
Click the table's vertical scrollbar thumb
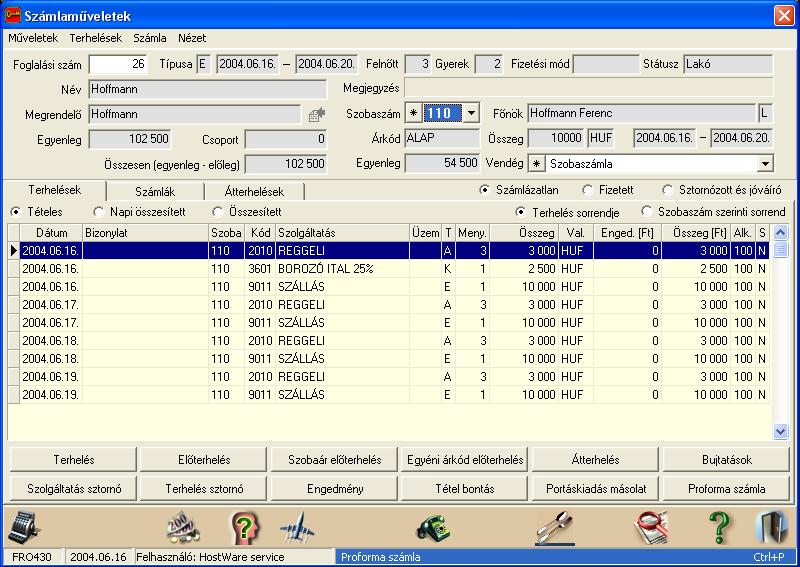(x=780, y=250)
